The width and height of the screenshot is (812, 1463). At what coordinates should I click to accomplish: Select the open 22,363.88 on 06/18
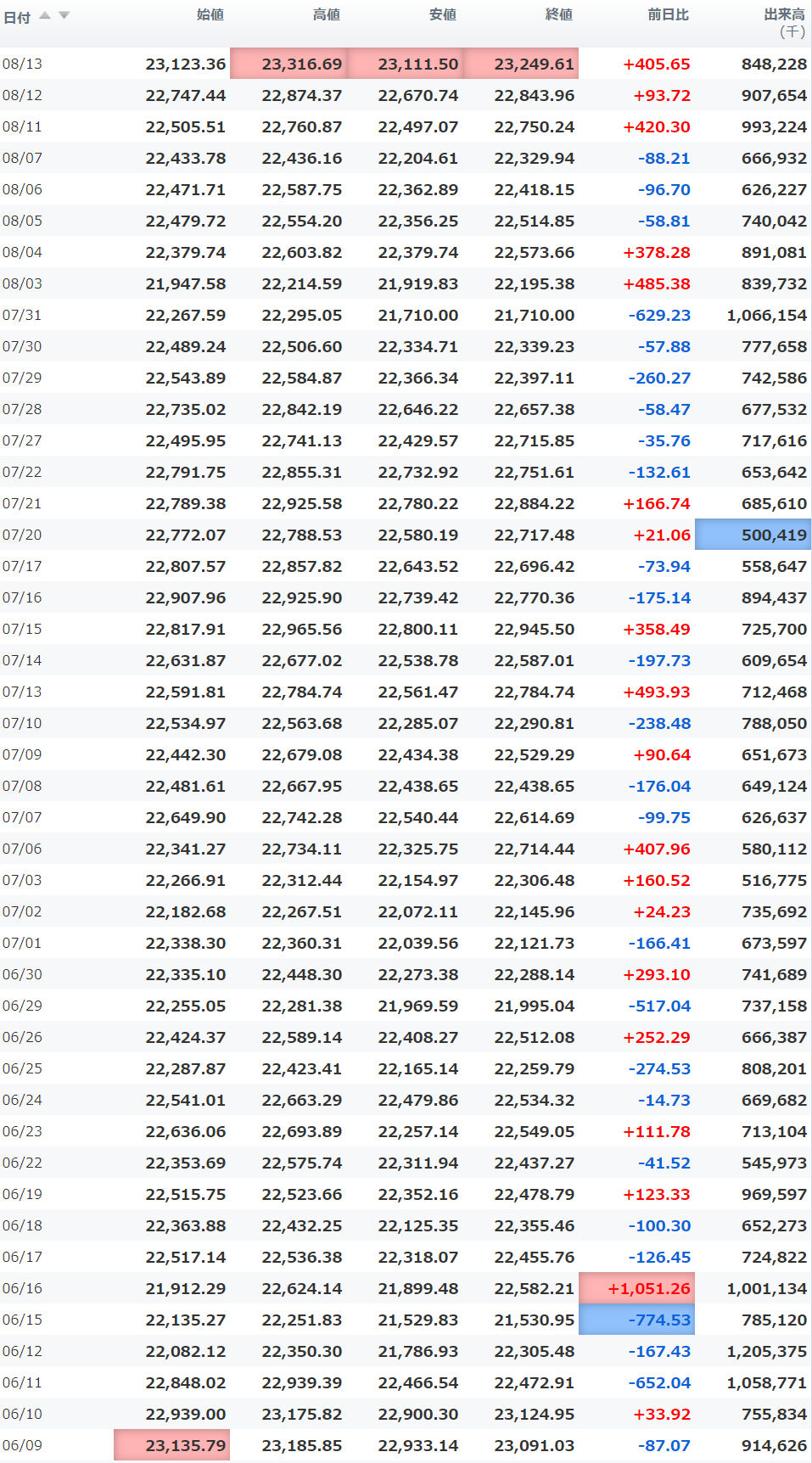click(x=186, y=1225)
